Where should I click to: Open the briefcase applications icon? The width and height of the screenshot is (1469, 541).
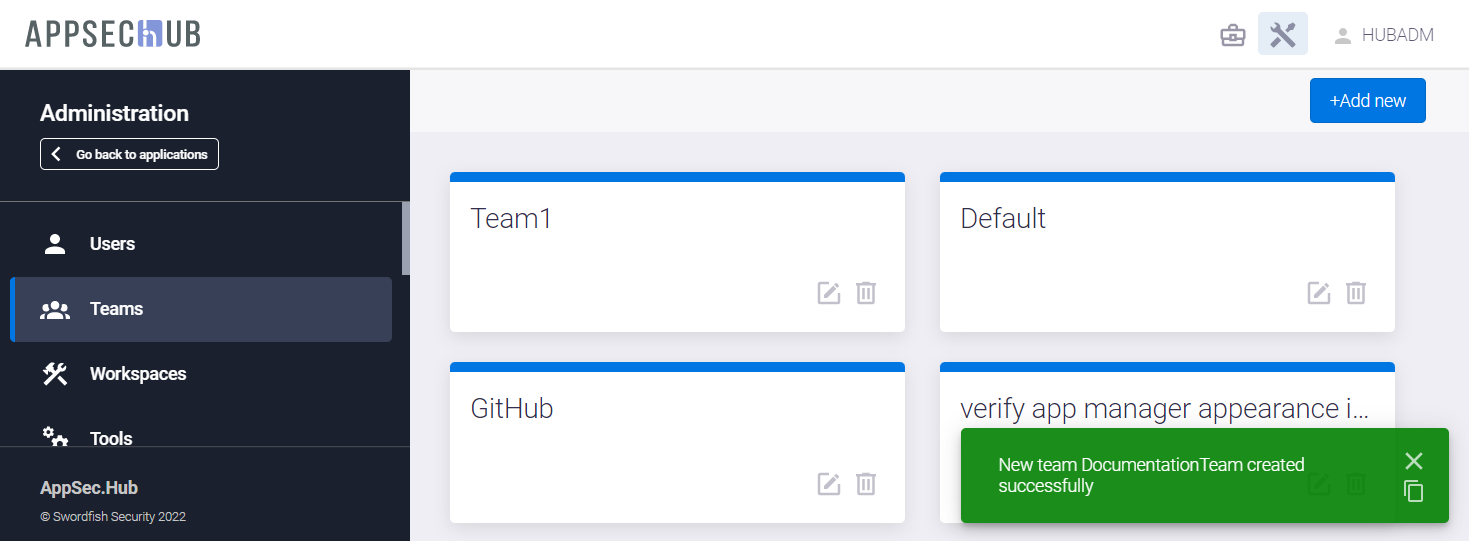tap(1233, 35)
